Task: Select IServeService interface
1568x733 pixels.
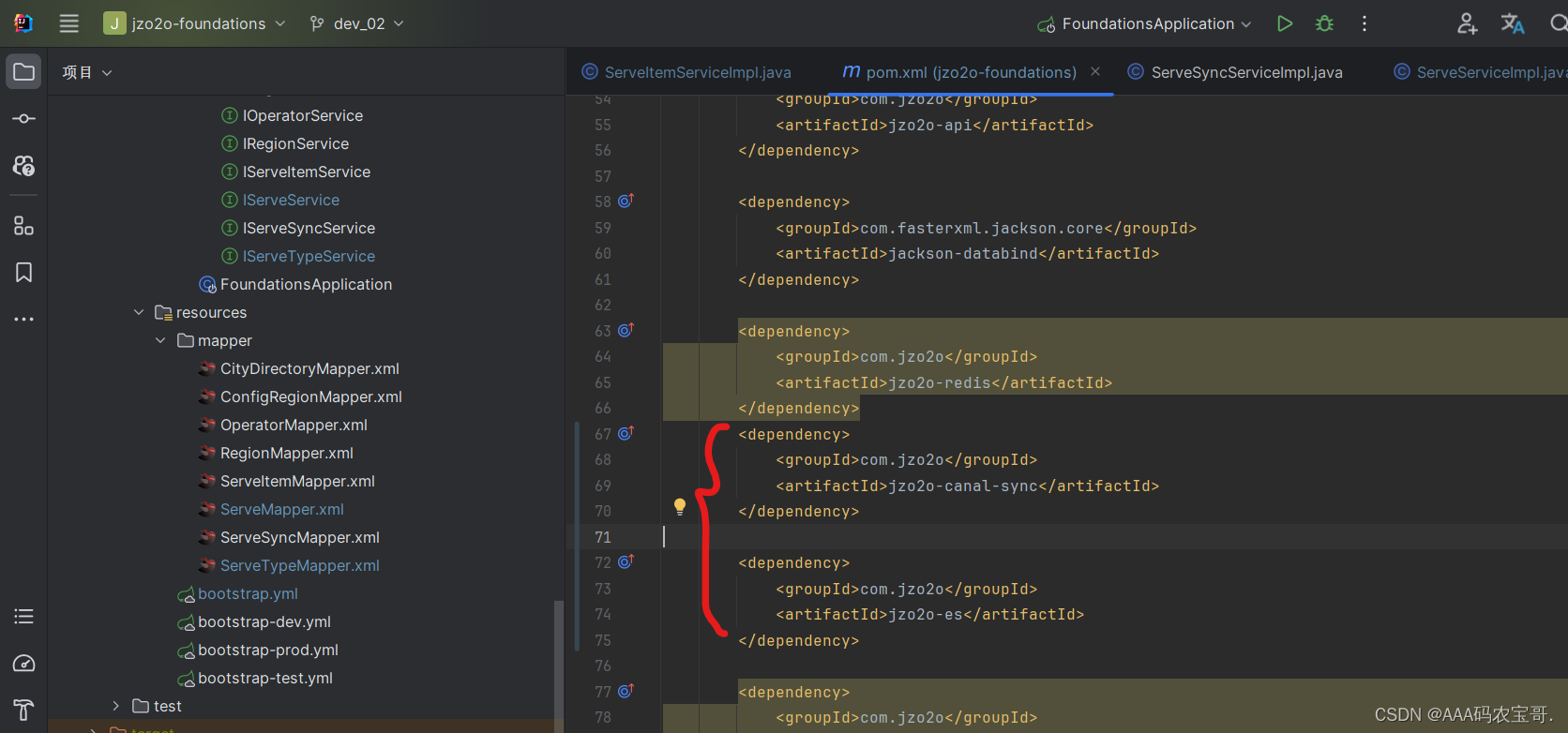Action: 291,200
